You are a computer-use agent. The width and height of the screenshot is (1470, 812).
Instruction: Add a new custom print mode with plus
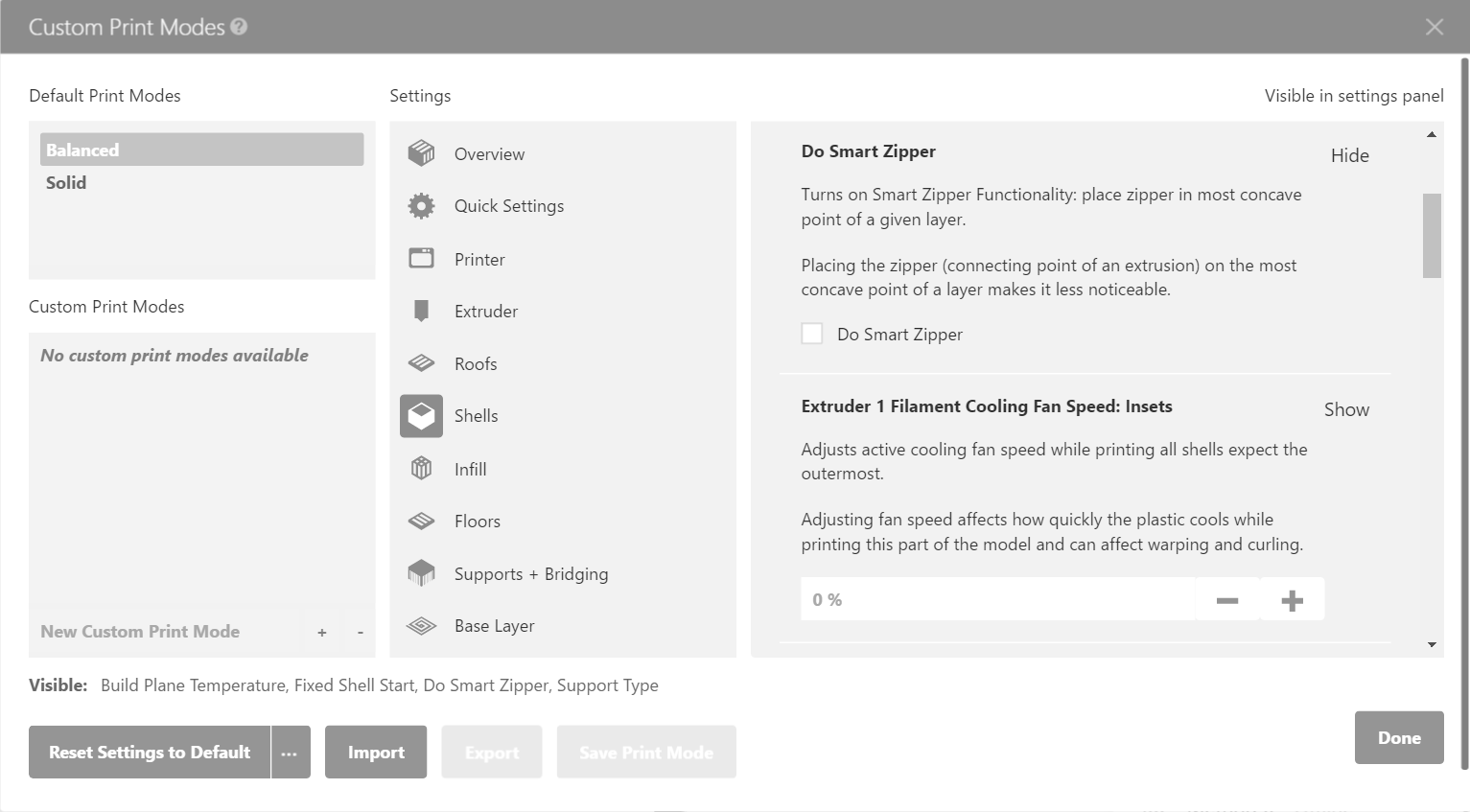click(322, 632)
